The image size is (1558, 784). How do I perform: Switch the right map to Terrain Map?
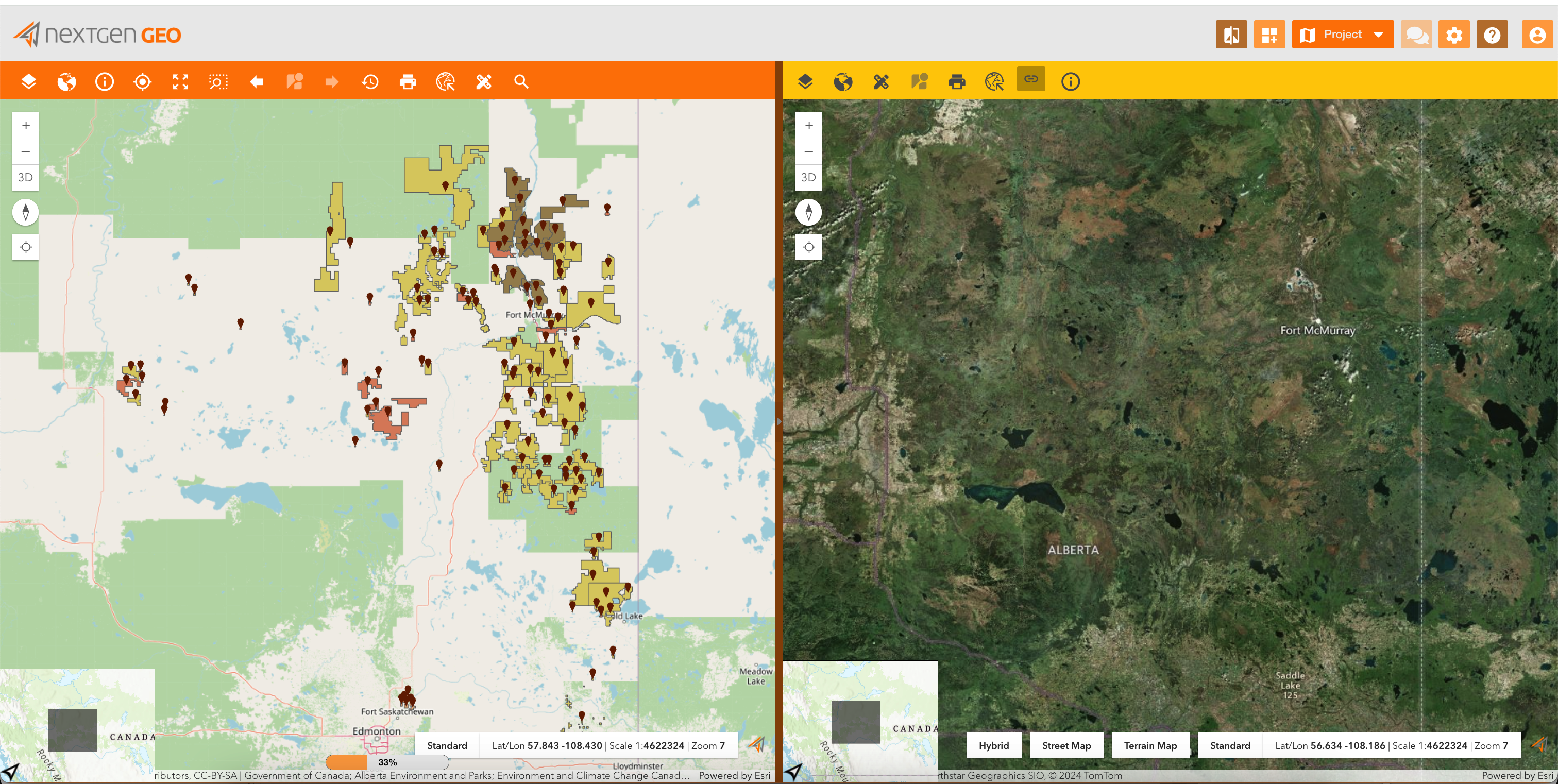1150,745
